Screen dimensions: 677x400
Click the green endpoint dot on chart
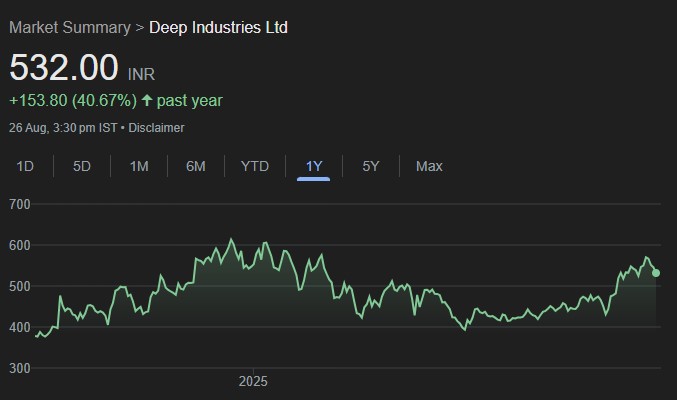[656, 273]
